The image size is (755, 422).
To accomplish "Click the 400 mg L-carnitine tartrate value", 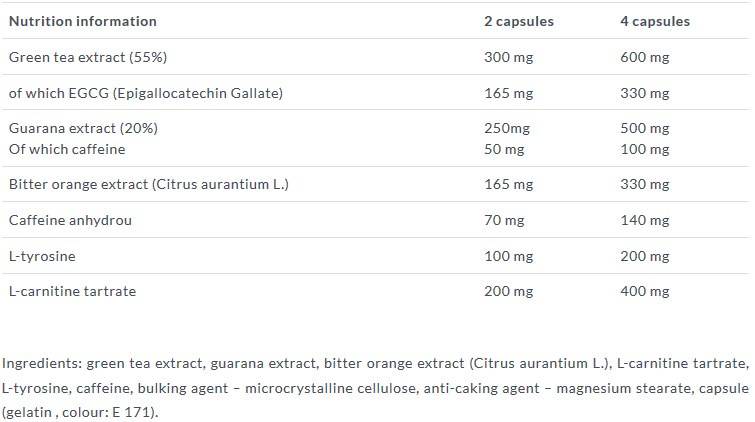I will click(x=645, y=291).
